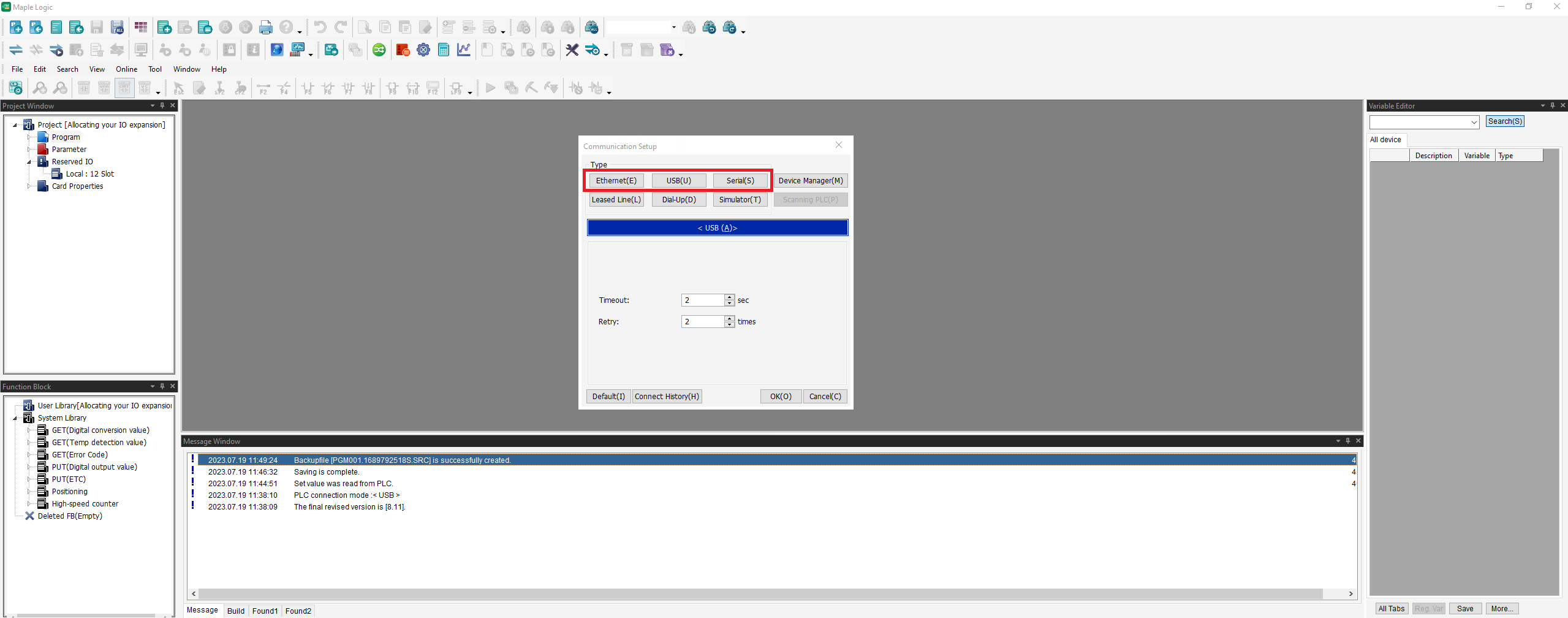This screenshot has height=618, width=1568.
Task: Click Connect History(H) button
Action: [667, 397]
